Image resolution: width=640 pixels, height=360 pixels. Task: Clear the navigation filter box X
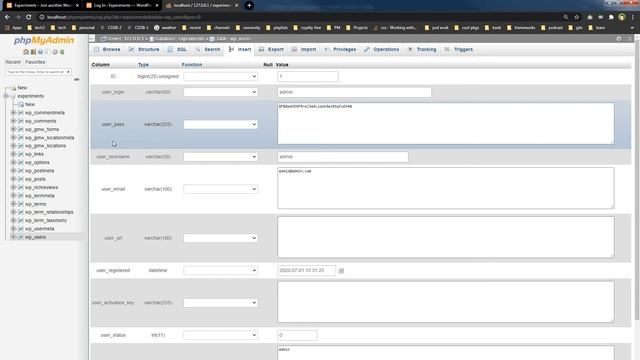point(68,72)
